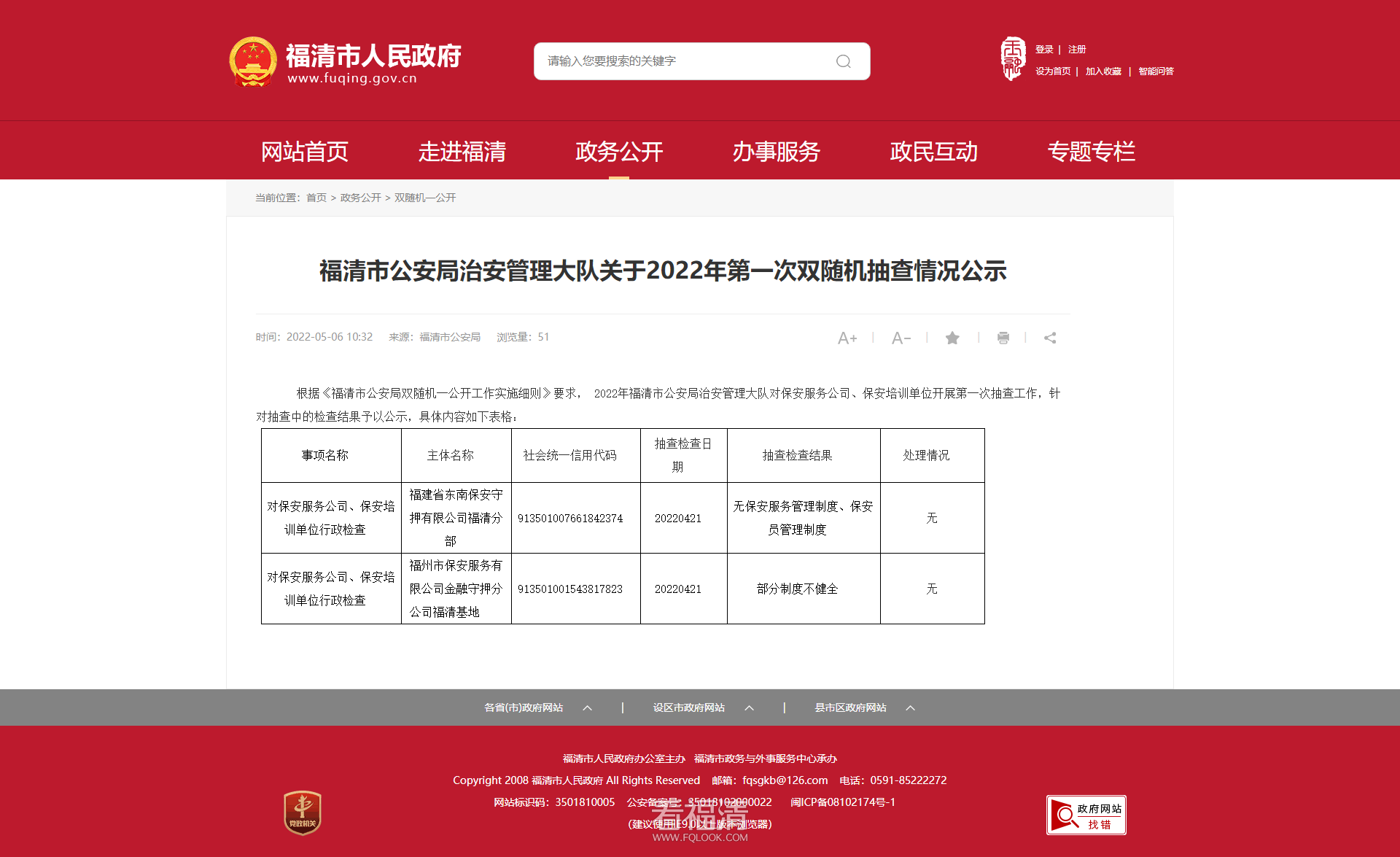Click the star favorite icon
This screenshot has width=1400, height=857.
click(x=952, y=338)
